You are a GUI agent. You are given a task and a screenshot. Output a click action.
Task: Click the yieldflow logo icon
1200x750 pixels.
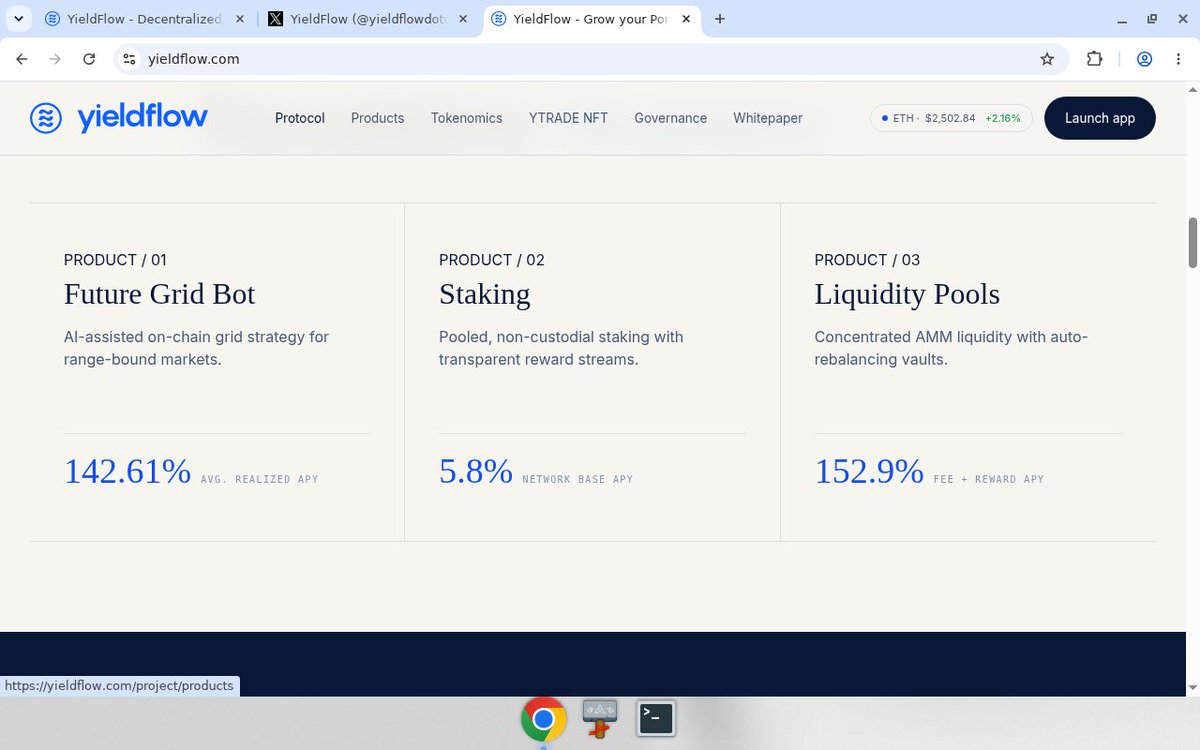46,118
